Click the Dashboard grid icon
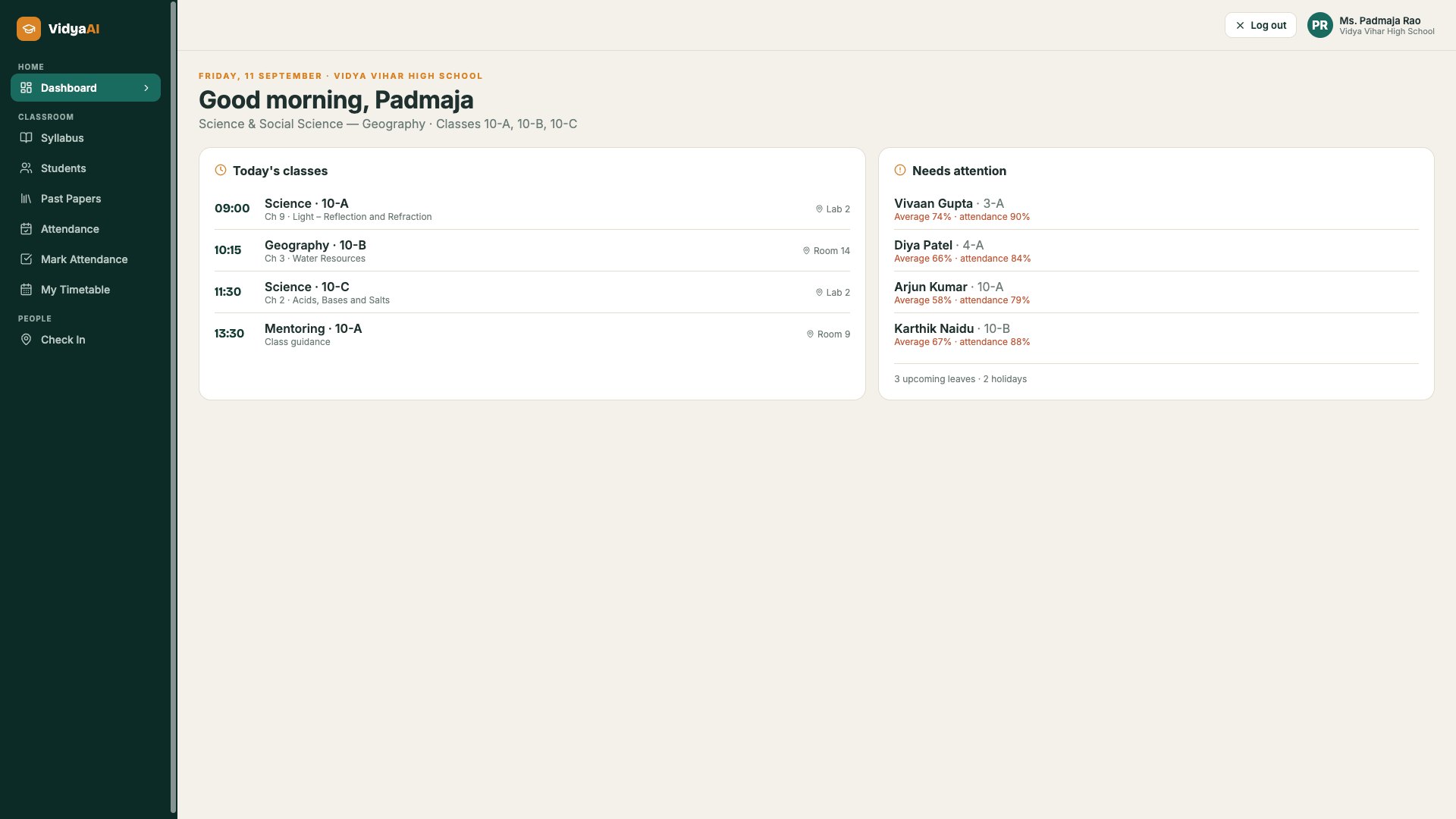Viewport: 1456px width, 819px height. click(x=26, y=88)
